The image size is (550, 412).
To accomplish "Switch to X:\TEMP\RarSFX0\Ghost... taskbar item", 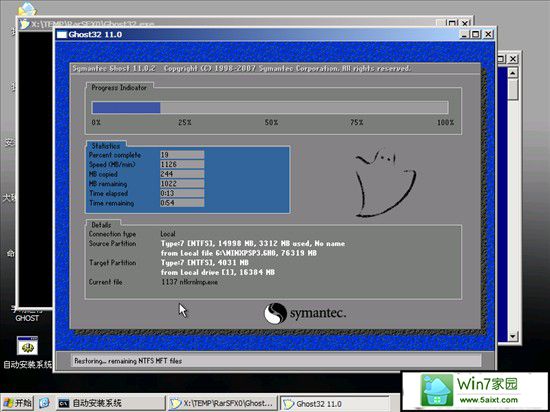I will click(222, 403).
